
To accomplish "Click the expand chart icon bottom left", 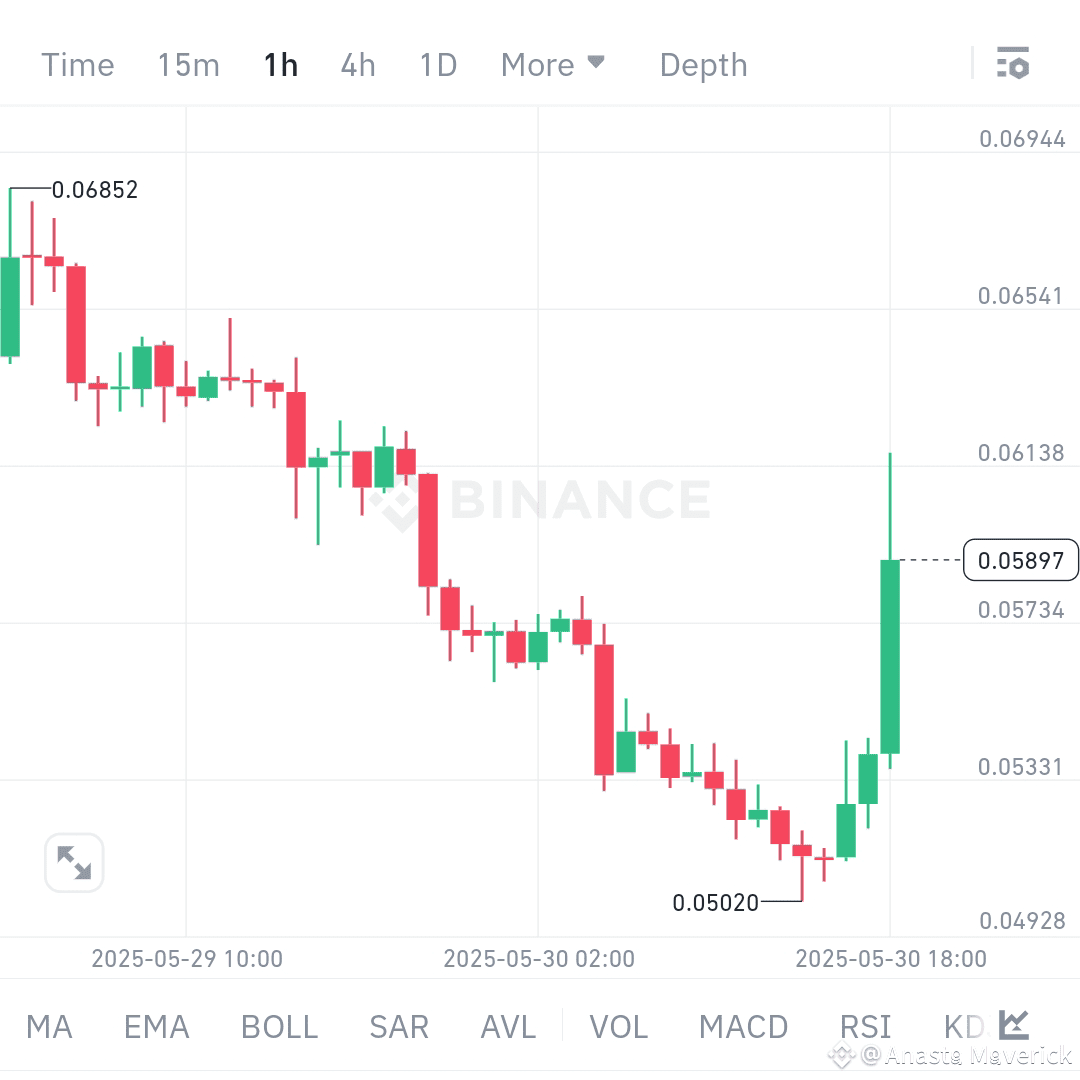I will [x=73, y=862].
